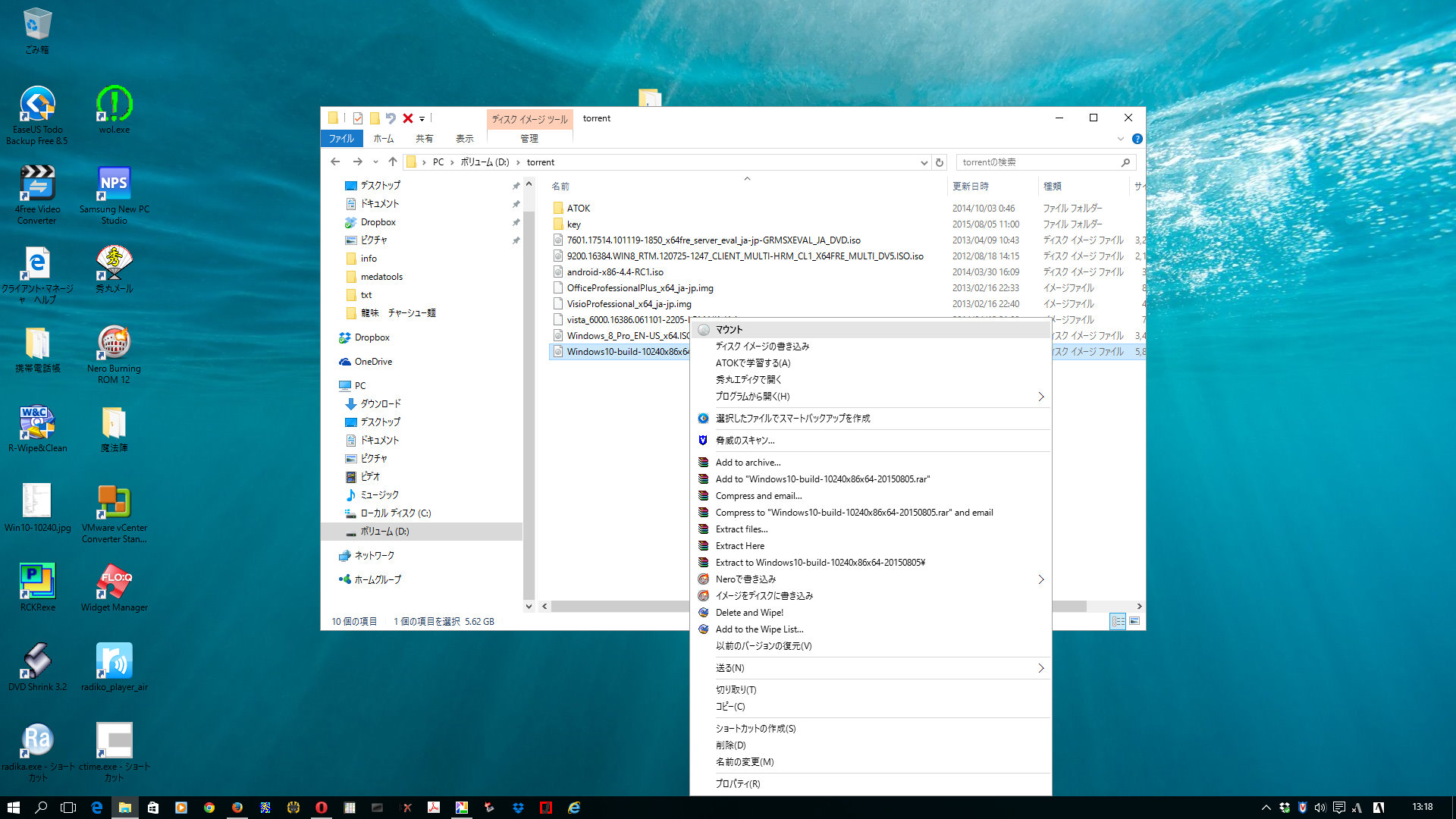Expand Neroで書き込み submenu arrow
Viewport: 1456px width, 819px height.
[1040, 579]
